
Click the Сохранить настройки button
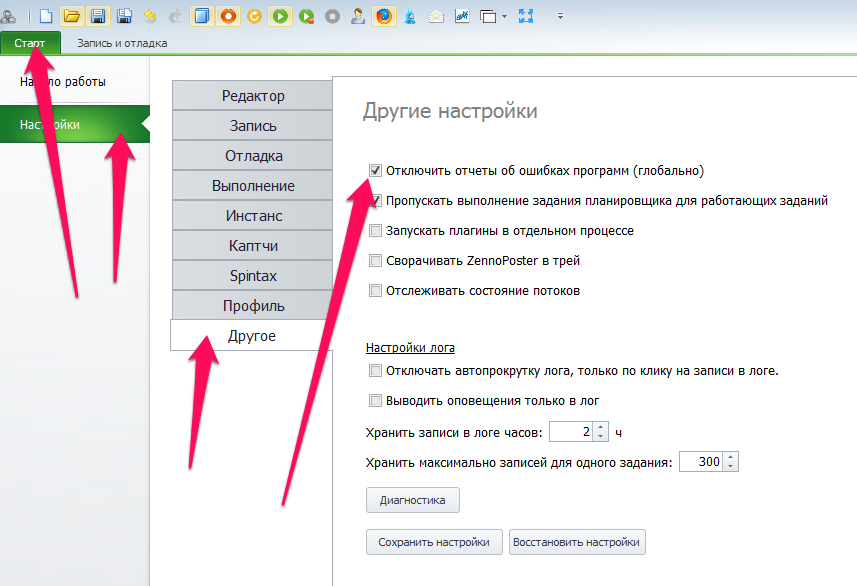pos(434,542)
